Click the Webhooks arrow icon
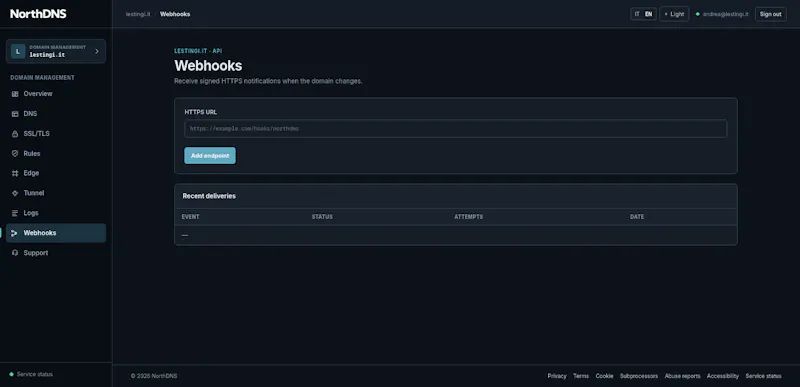This screenshot has width=800, height=387. point(15,233)
